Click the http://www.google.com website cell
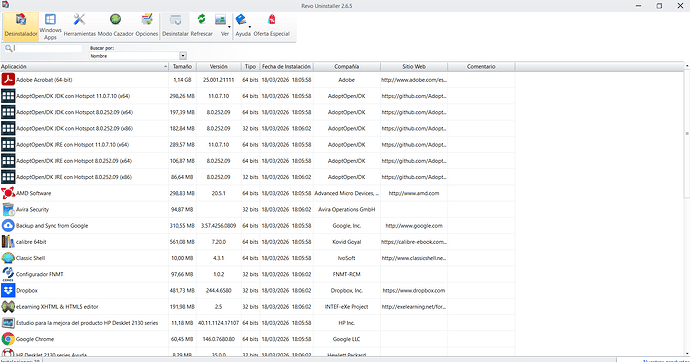This screenshot has height=362, width=690. tap(414, 226)
